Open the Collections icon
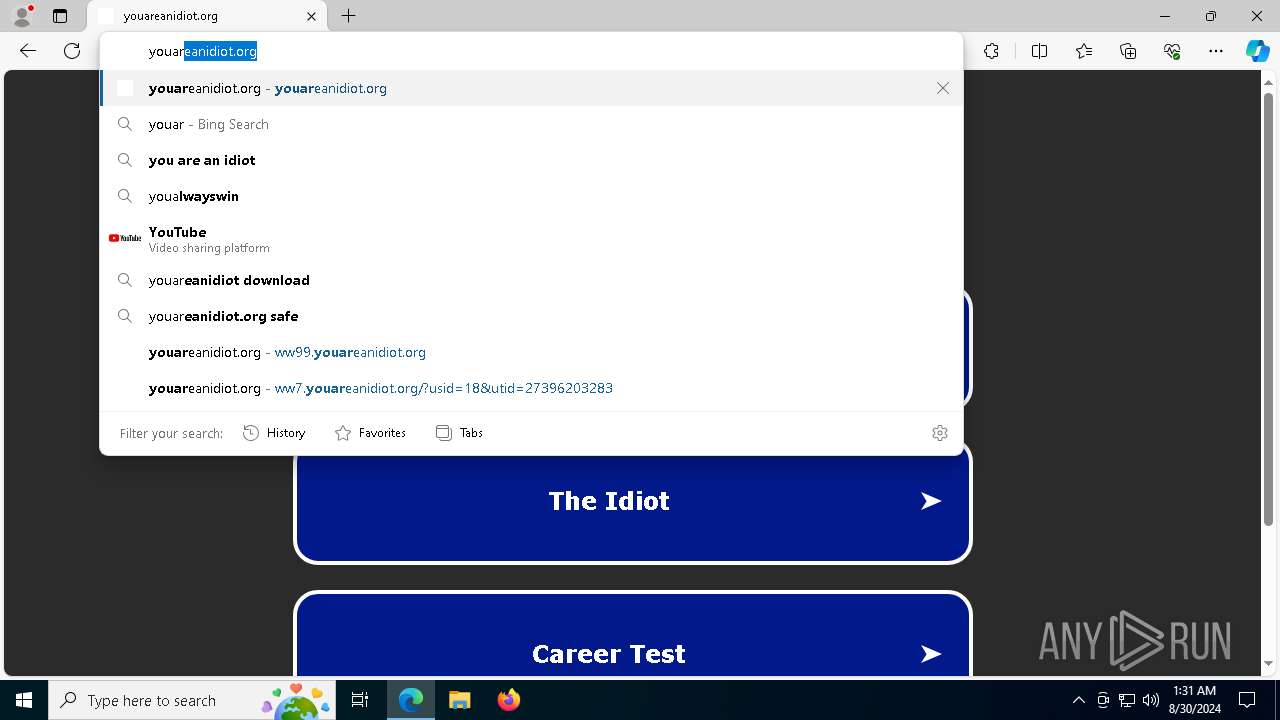 point(1128,51)
